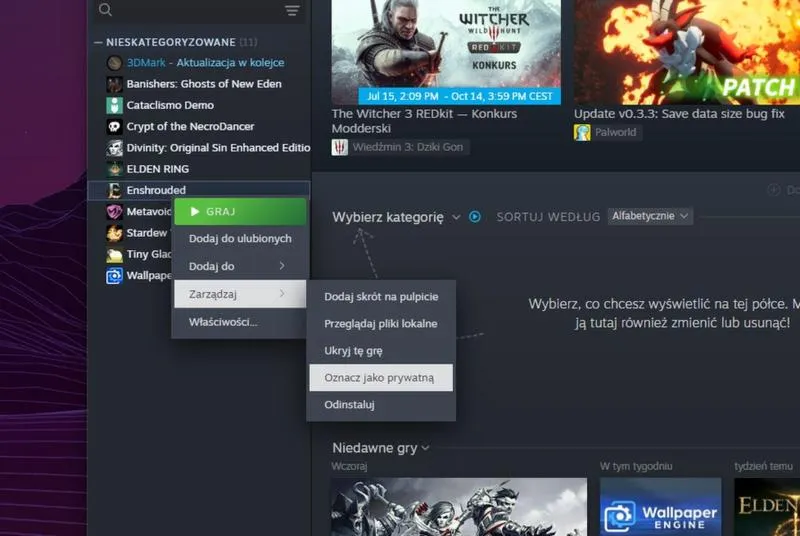Click the Enshrouded game icon

tap(114, 190)
